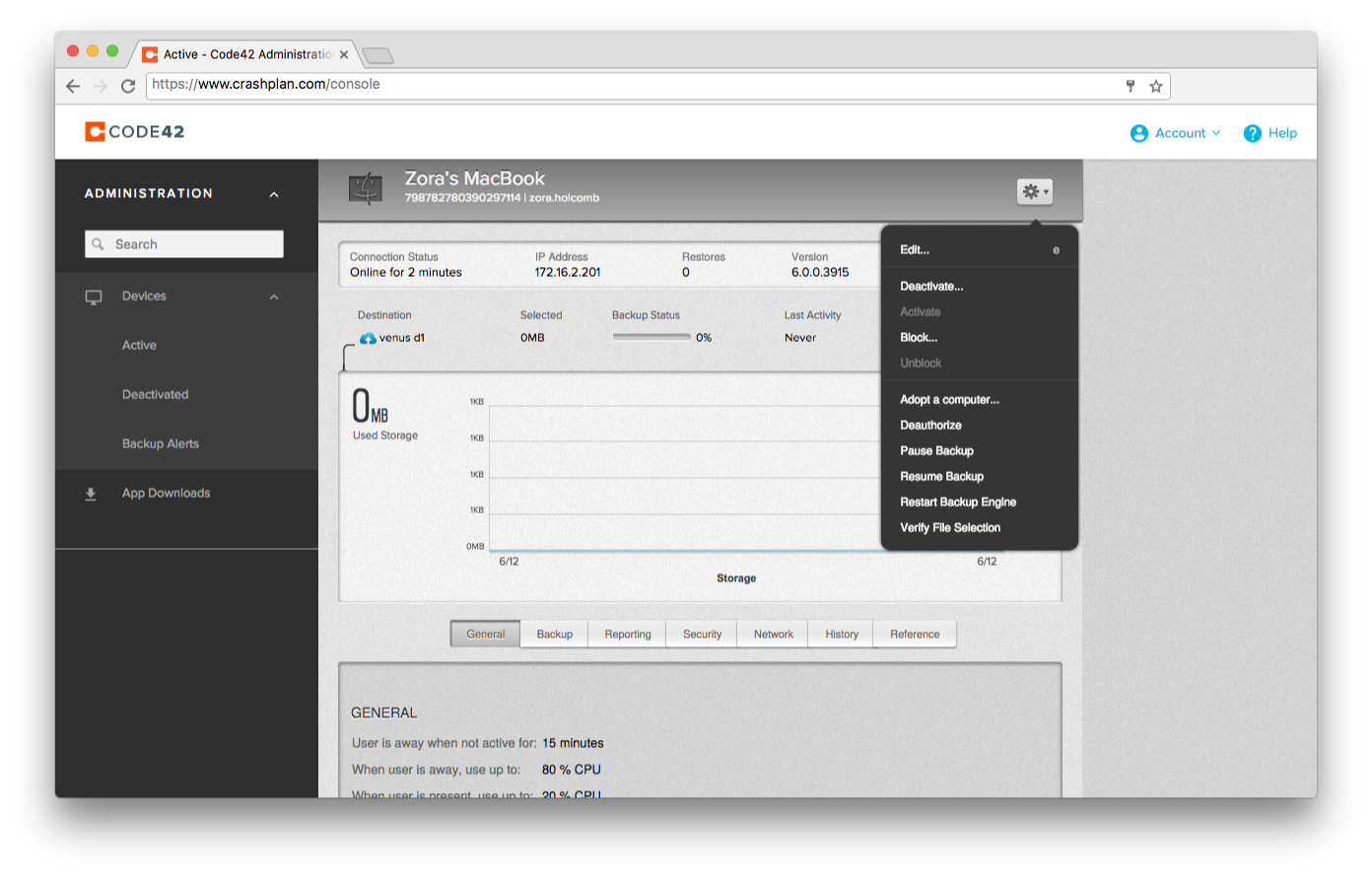Image resolution: width=1372 pixels, height=876 pixels.
Task: Click the sidebar Search input field
Action: 184,244
